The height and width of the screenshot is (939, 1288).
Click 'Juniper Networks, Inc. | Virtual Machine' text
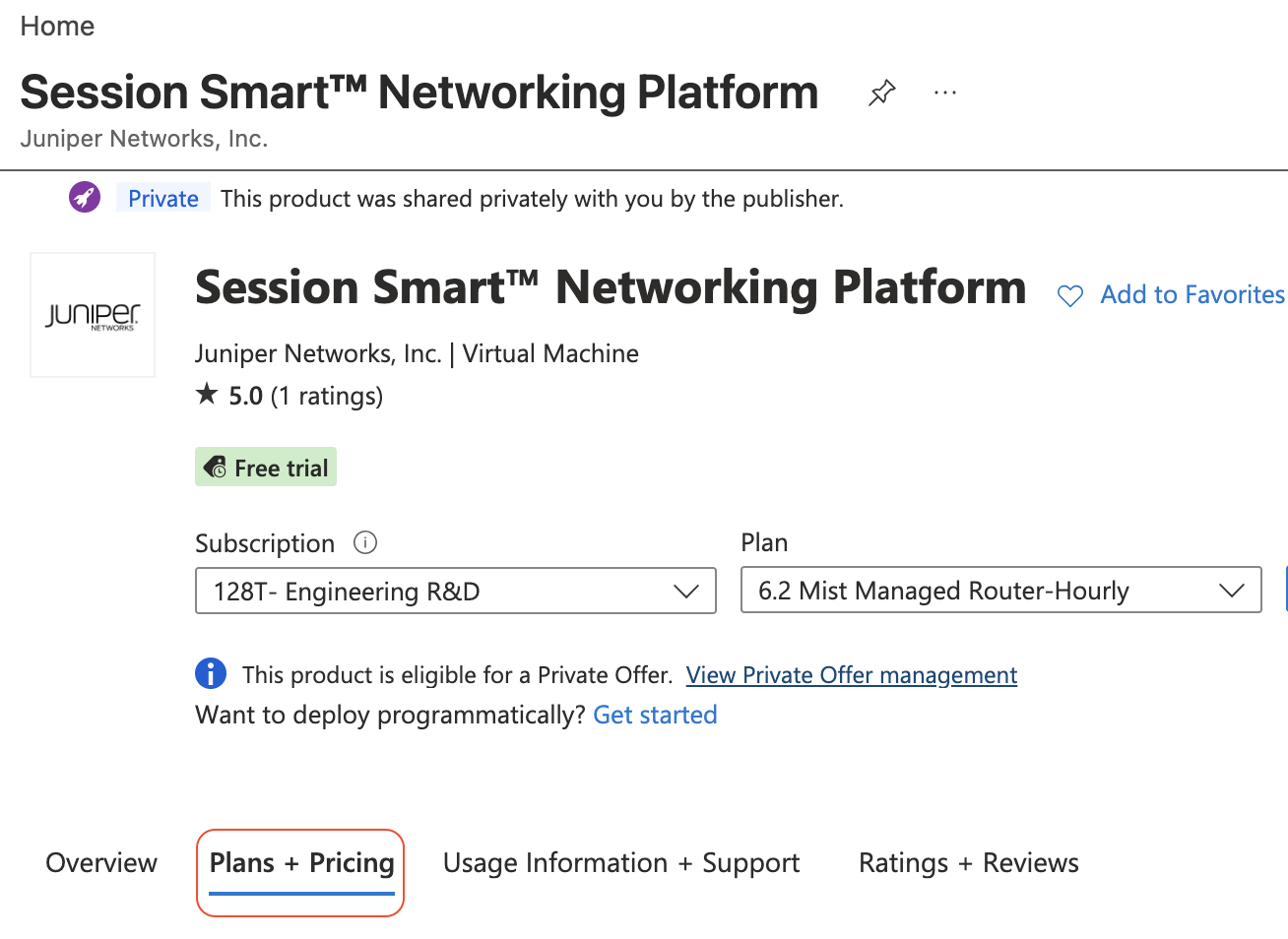(x=417, y=353)
